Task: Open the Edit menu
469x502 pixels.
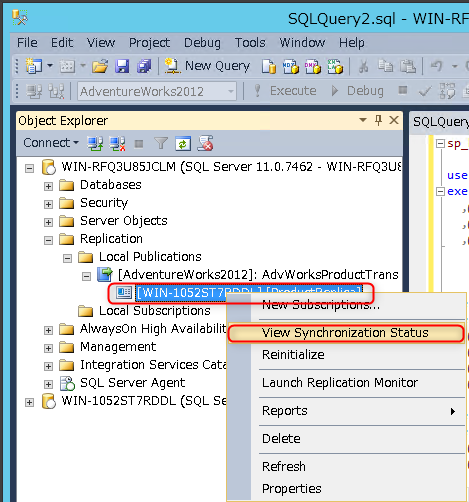Action: tap(62, 43)
